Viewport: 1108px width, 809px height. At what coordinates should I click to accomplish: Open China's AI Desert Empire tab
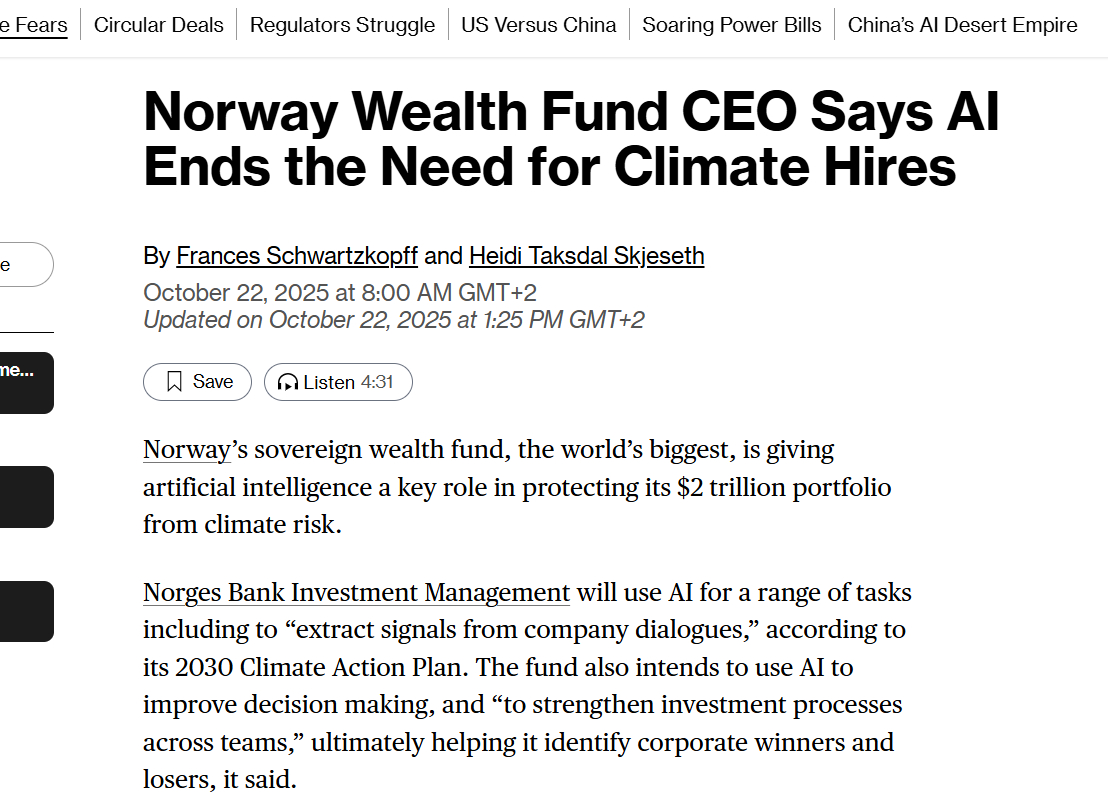coord(962,25)
